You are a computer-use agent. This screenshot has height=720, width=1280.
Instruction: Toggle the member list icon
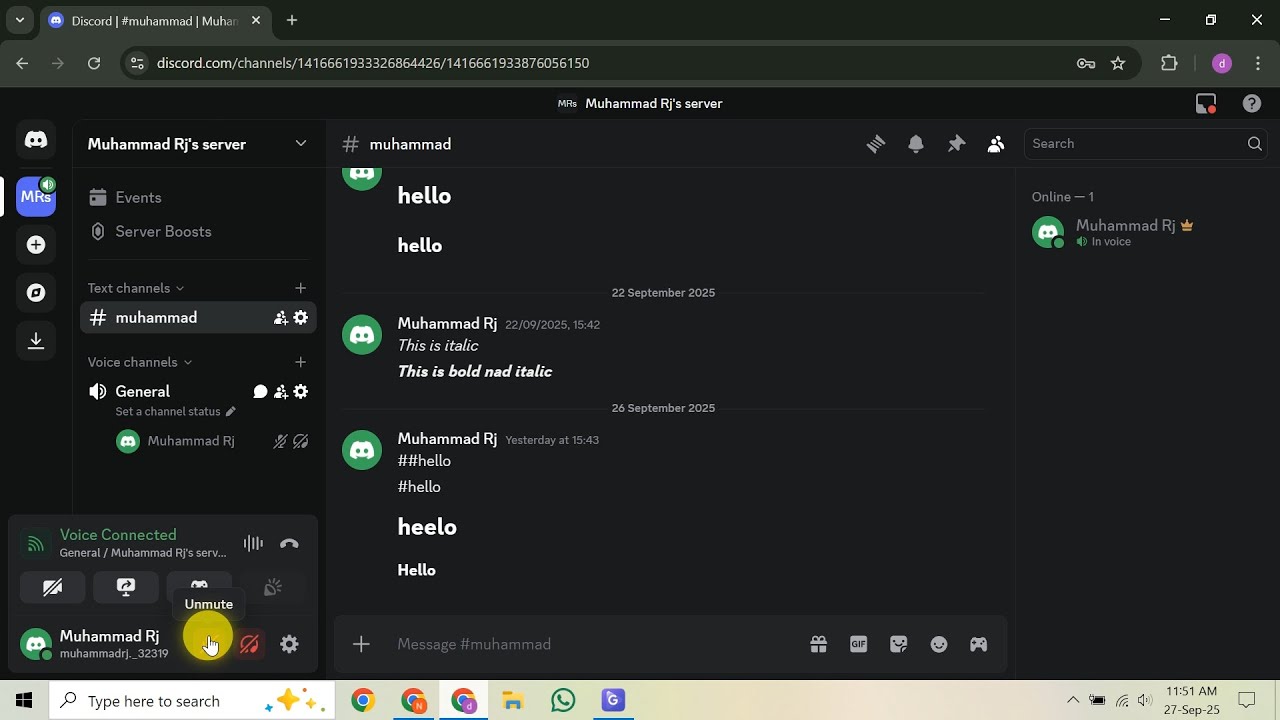(996, 144)
